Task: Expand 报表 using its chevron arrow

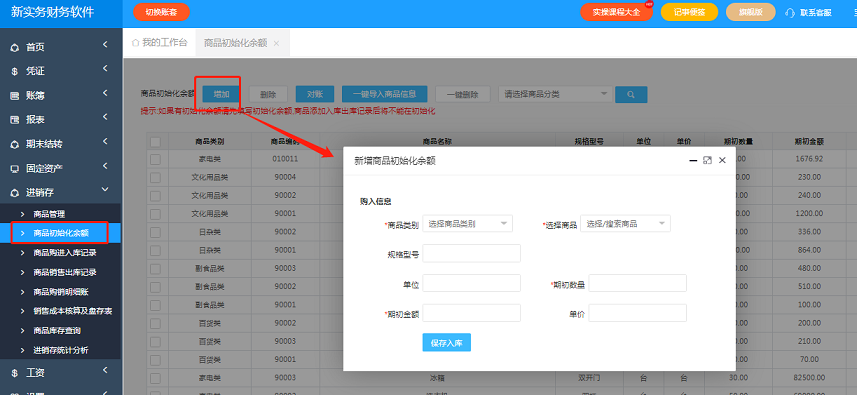Action: click(105, 117)
